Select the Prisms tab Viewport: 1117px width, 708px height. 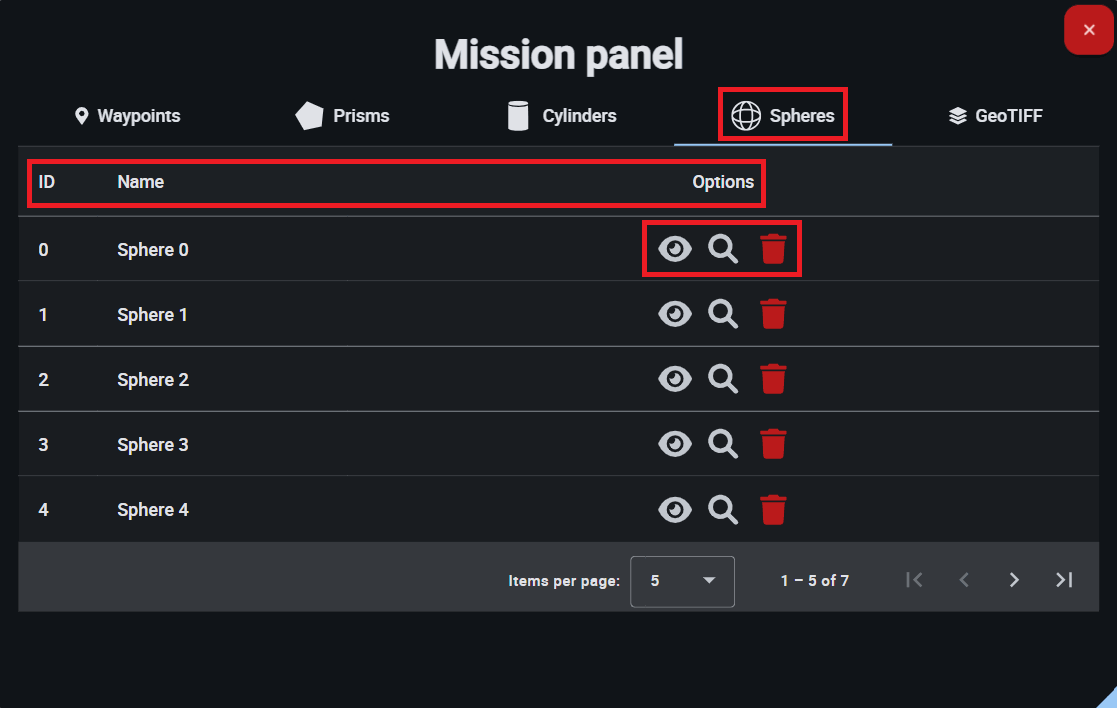pos(344,116)
